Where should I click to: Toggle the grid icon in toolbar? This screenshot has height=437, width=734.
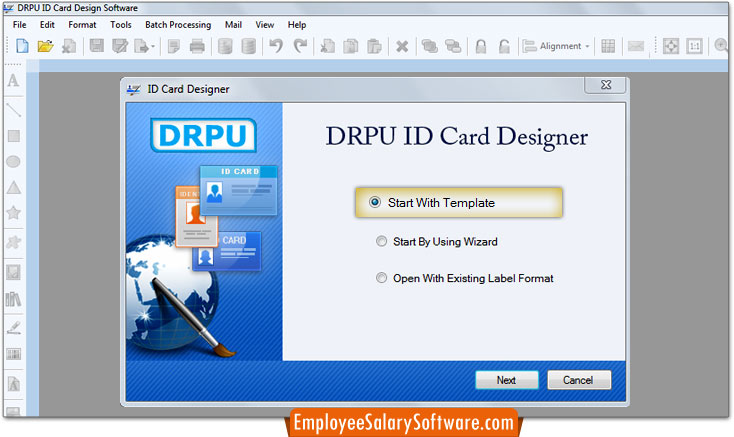tap(608, 46)
